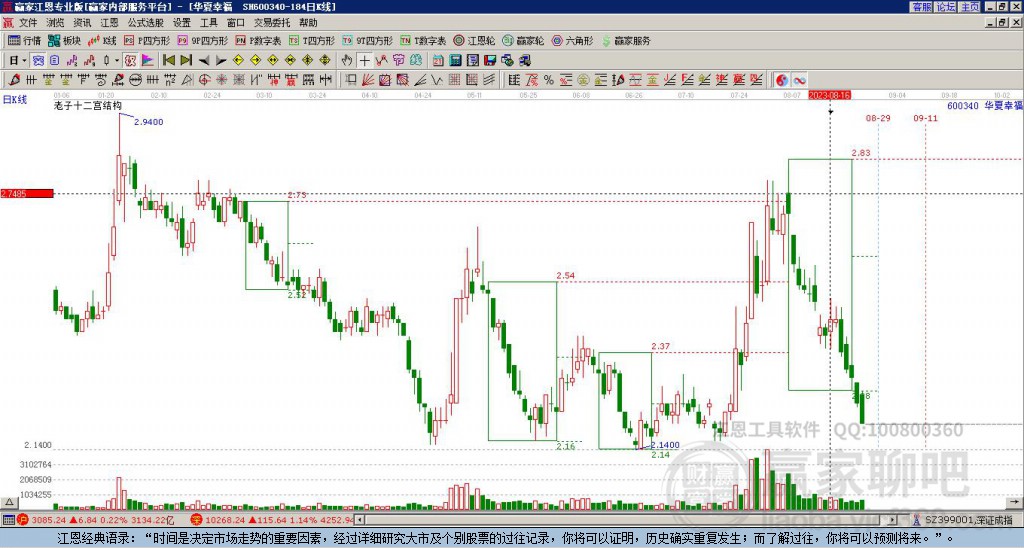Open the 交易委托 menu
The height and width of the screenshot is (548, 1024).
click(272, 23)
